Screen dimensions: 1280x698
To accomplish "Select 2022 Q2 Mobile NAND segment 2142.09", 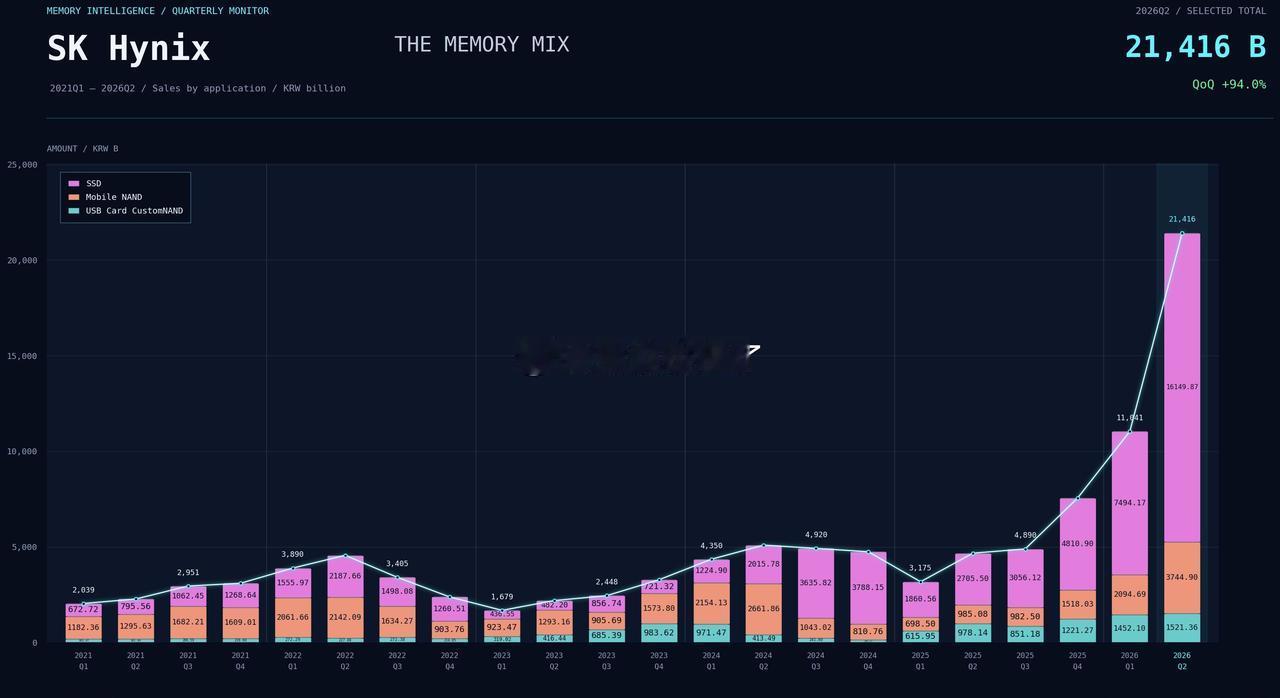I will (345, 618).
